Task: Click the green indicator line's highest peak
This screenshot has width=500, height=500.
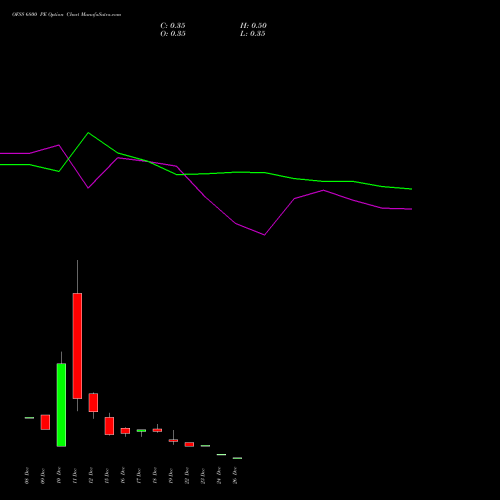Action: 88,133
